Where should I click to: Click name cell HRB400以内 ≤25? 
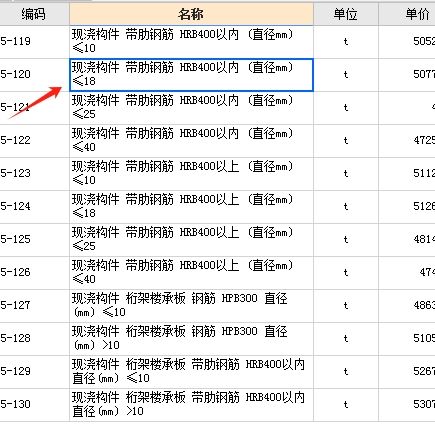(191, 108)
